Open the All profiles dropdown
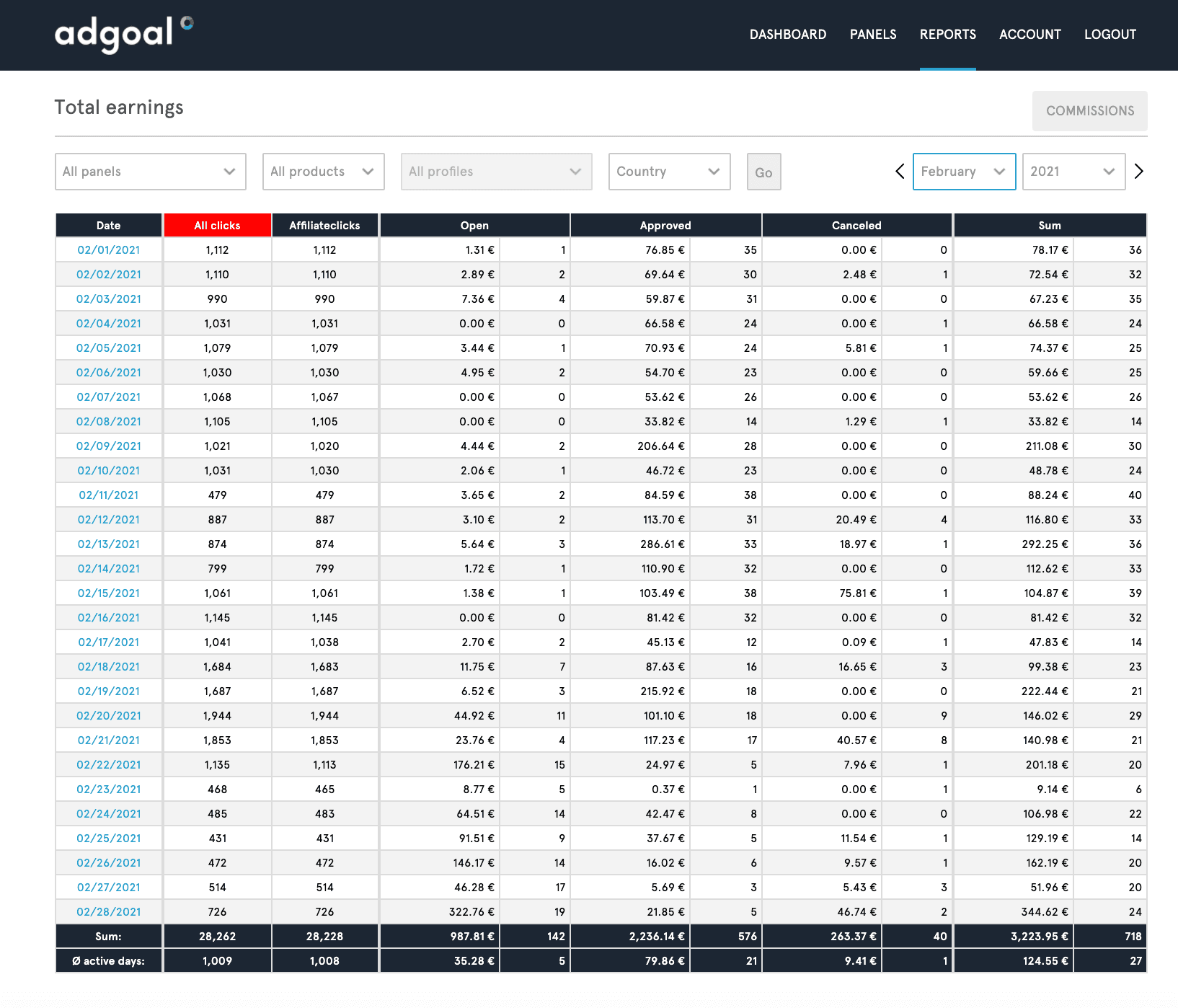The height and width of the screenshot is (1008, 1178). (497, 172)
